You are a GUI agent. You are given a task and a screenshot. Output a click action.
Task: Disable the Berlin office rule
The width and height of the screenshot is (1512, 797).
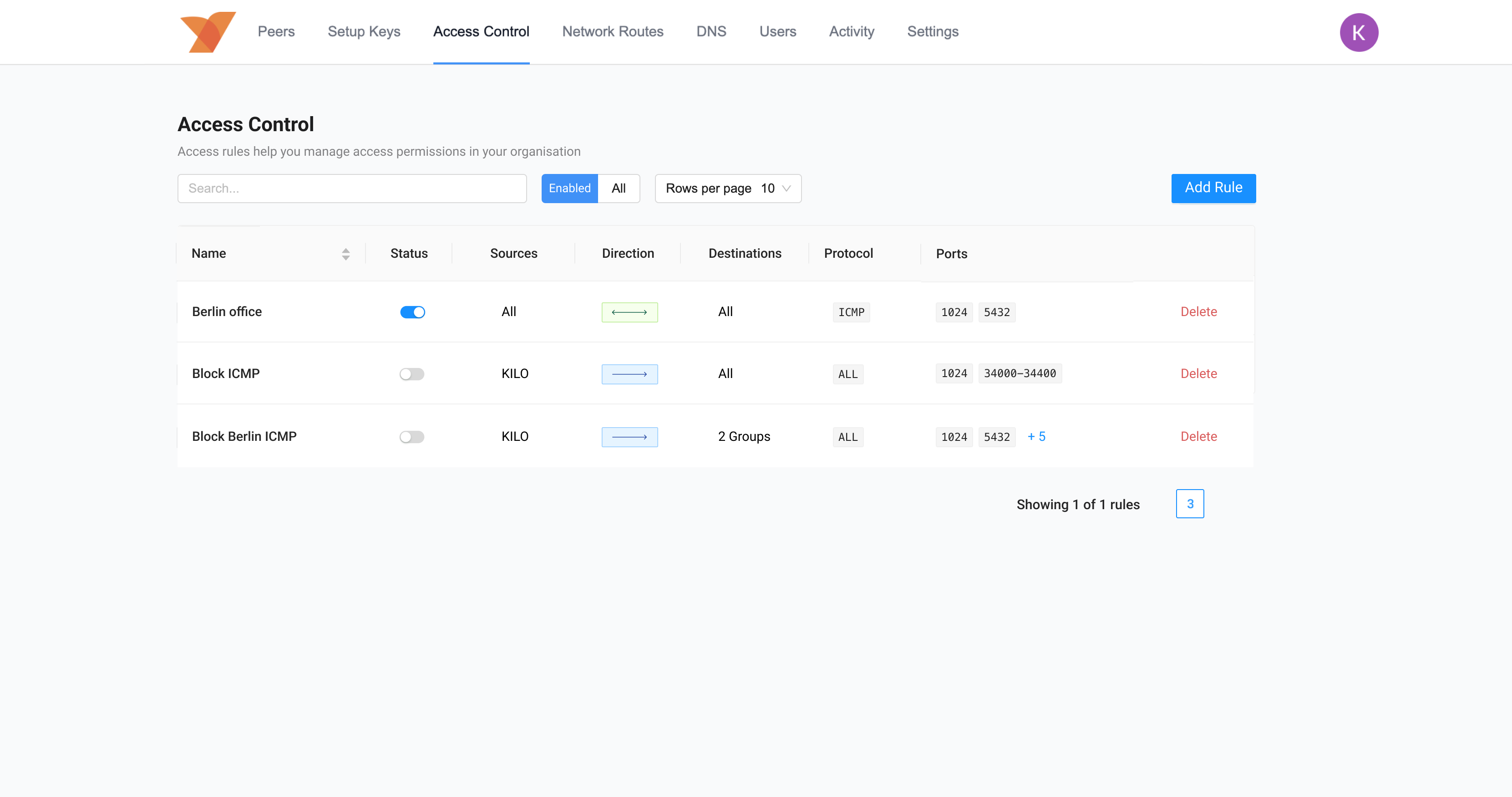click(x=413, y=312)
